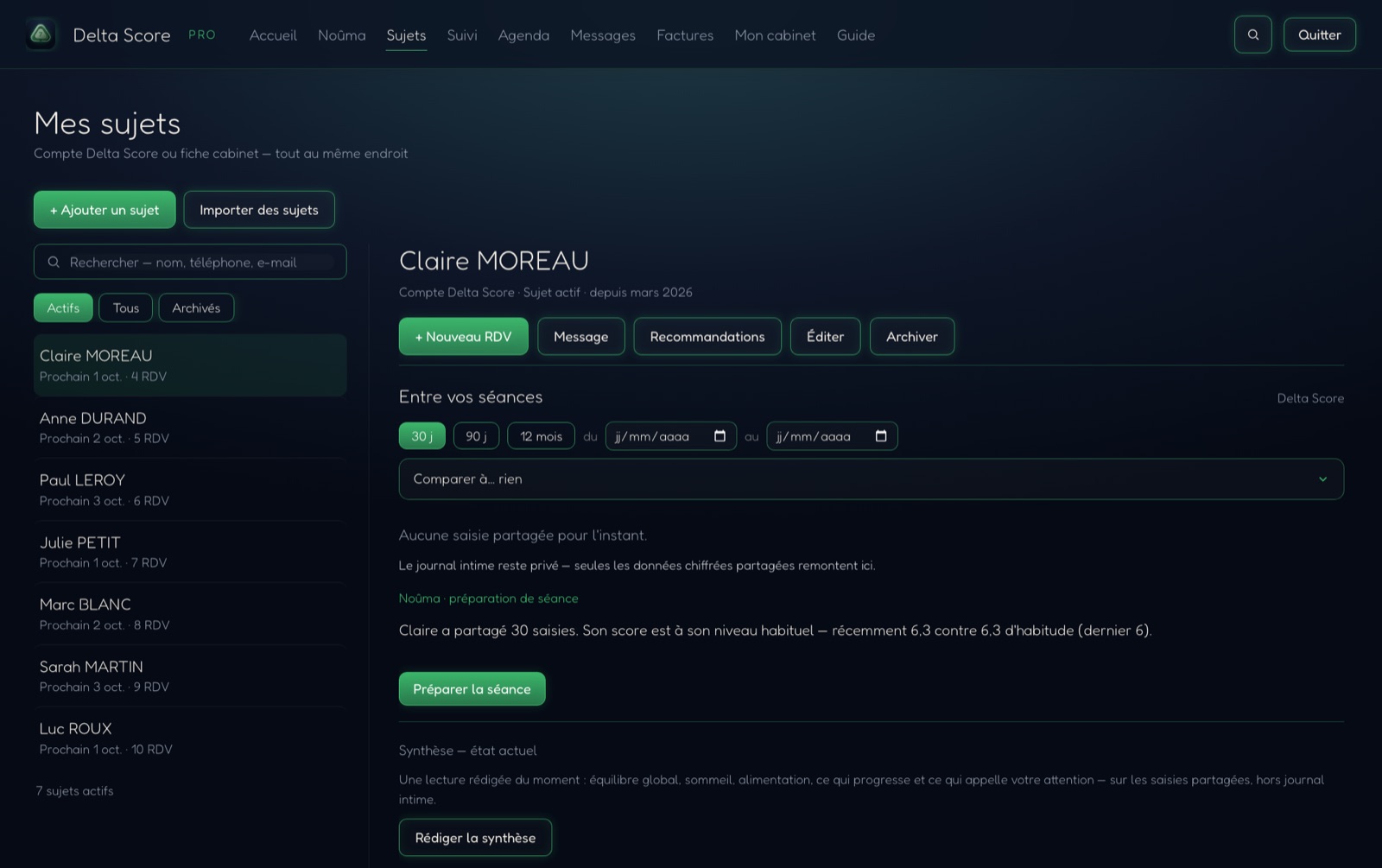Select Paul LEROY in subject list
The image size is (1382, 868).
pyautogui.click(x=190, y=490)
